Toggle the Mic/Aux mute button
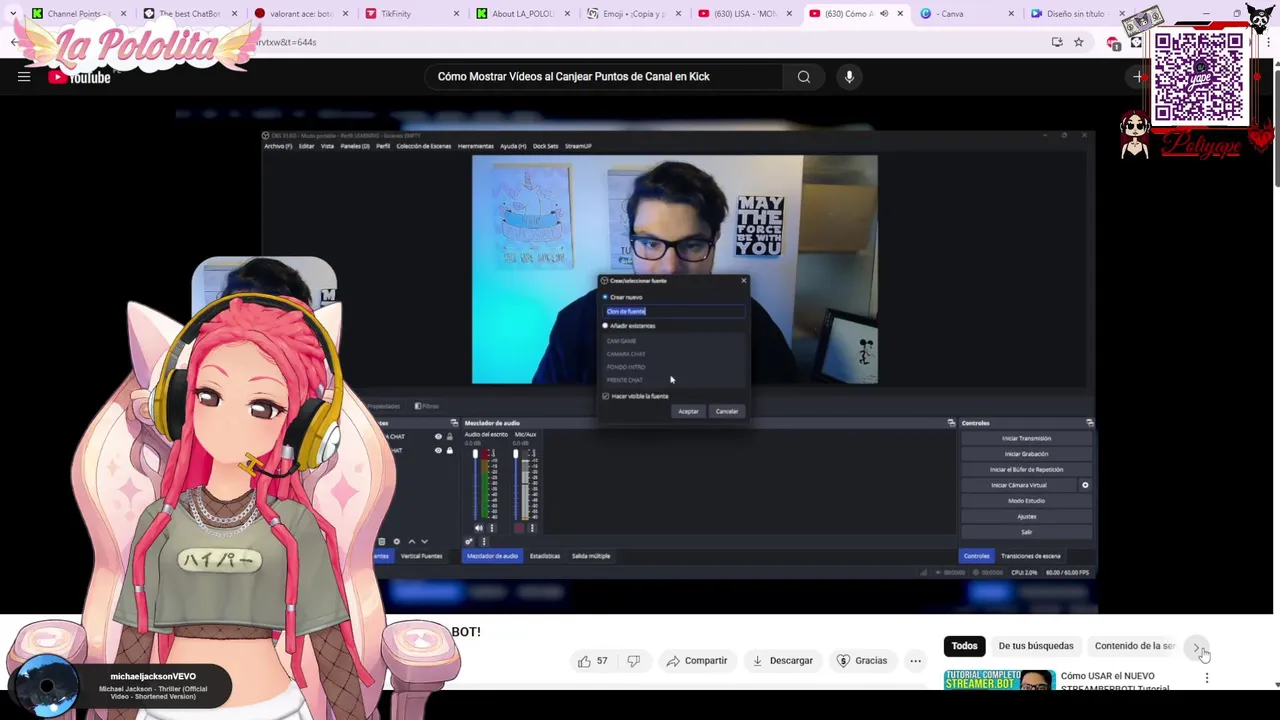This screenshot has width=1280, height=720. pos(519,528)
